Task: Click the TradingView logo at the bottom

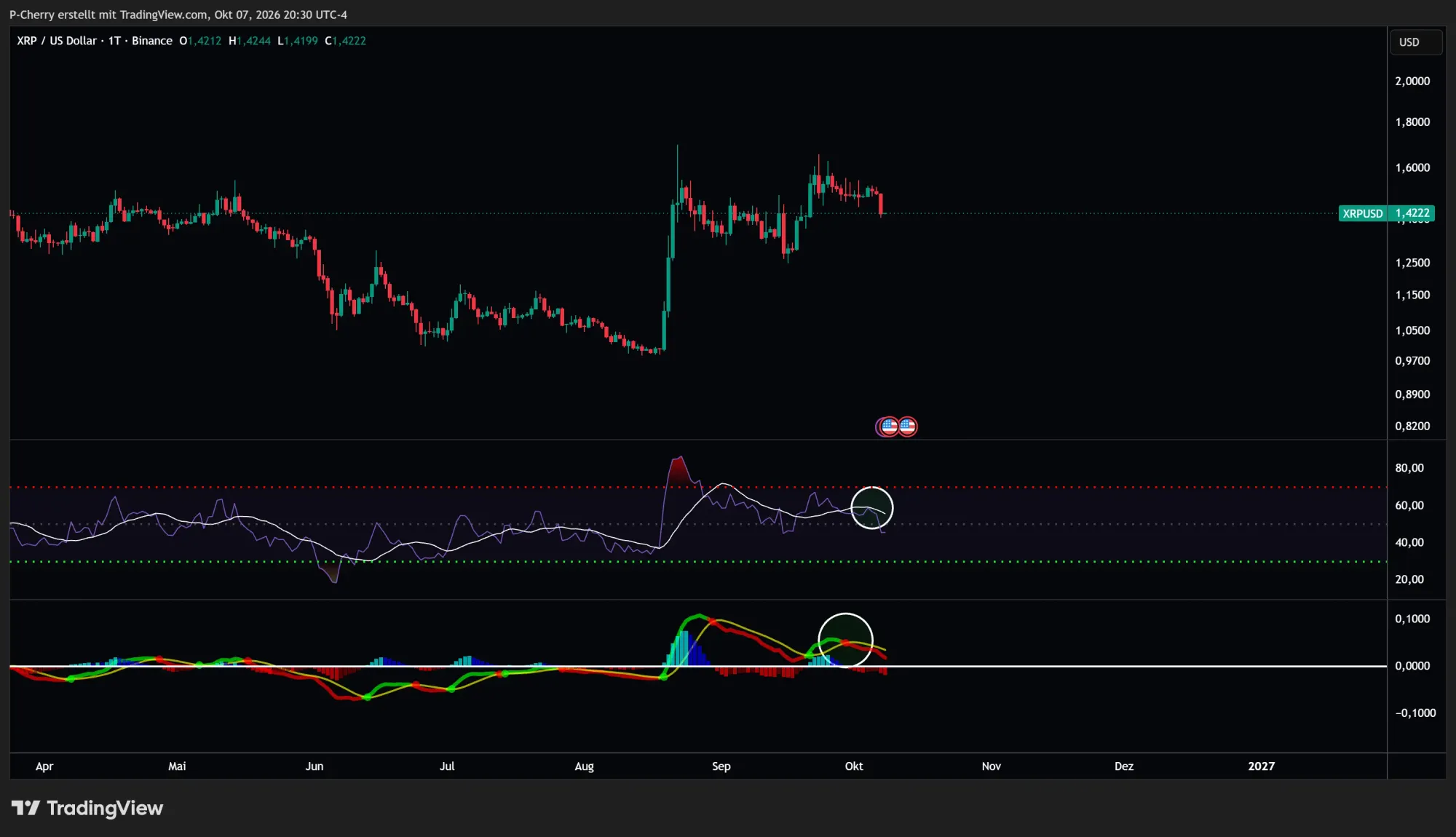Action: pos(87,808)
